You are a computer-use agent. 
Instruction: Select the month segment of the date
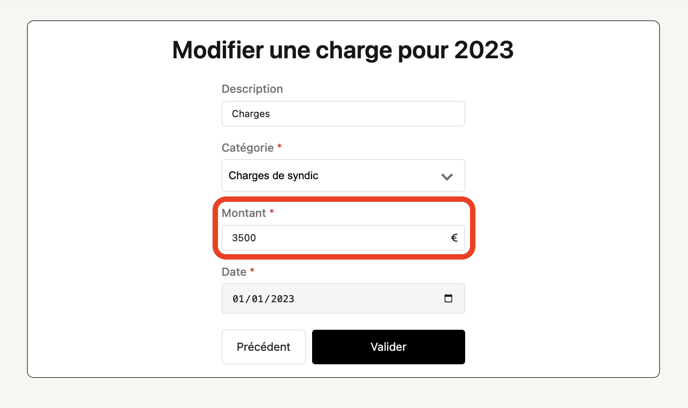(x=256, y=299)
